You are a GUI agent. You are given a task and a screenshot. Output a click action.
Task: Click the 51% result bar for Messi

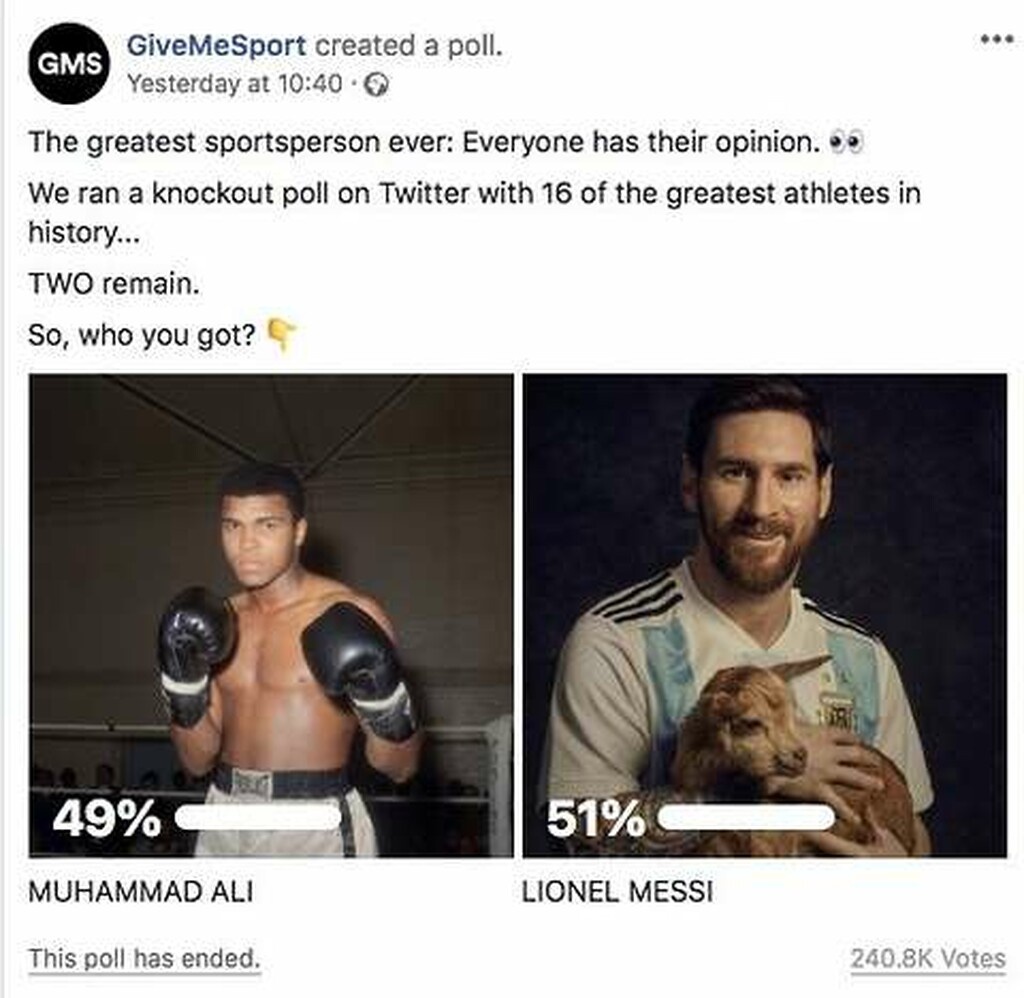(746, 818)
